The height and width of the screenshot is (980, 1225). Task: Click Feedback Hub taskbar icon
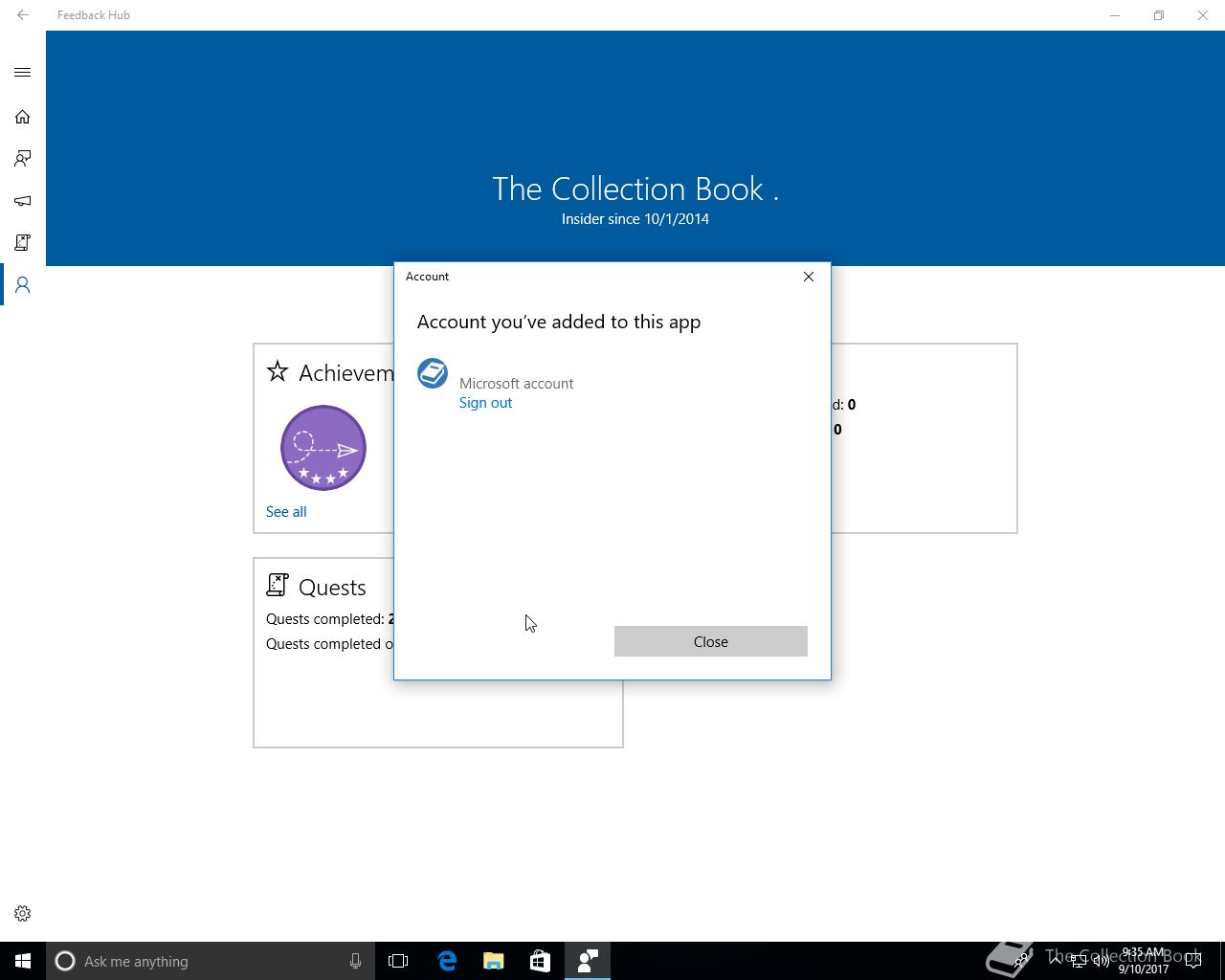point(588,961)
